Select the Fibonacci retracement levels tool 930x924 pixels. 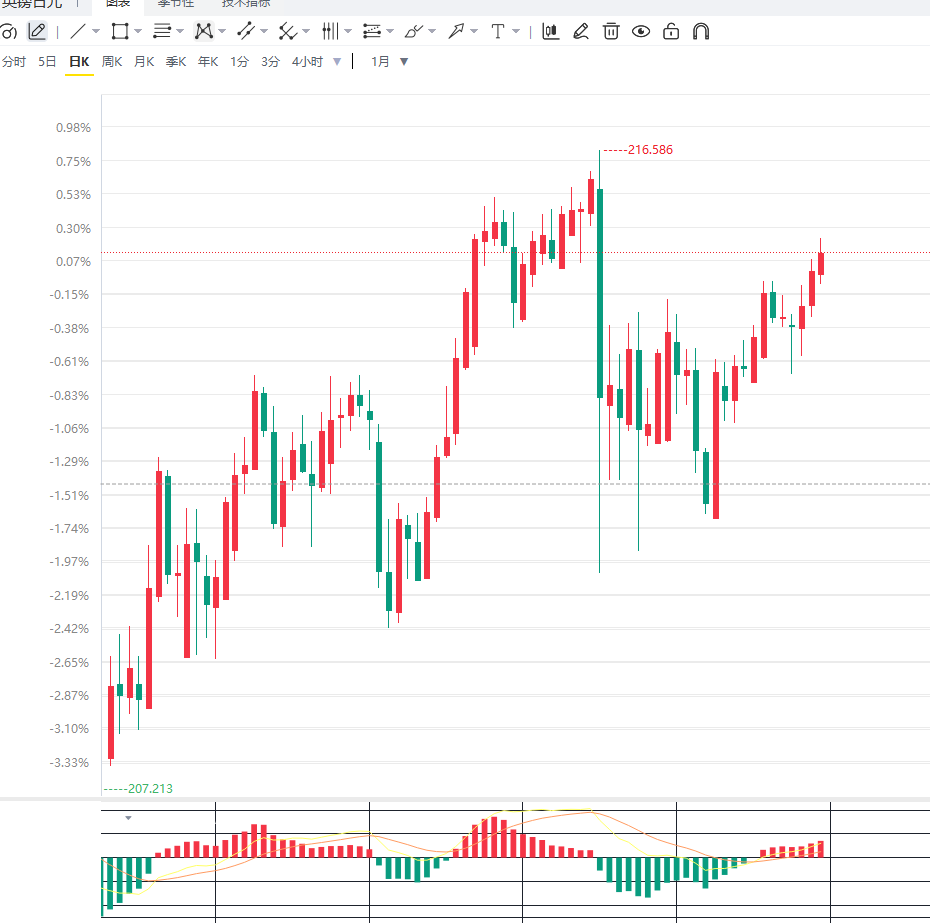[x=372, y=31]
